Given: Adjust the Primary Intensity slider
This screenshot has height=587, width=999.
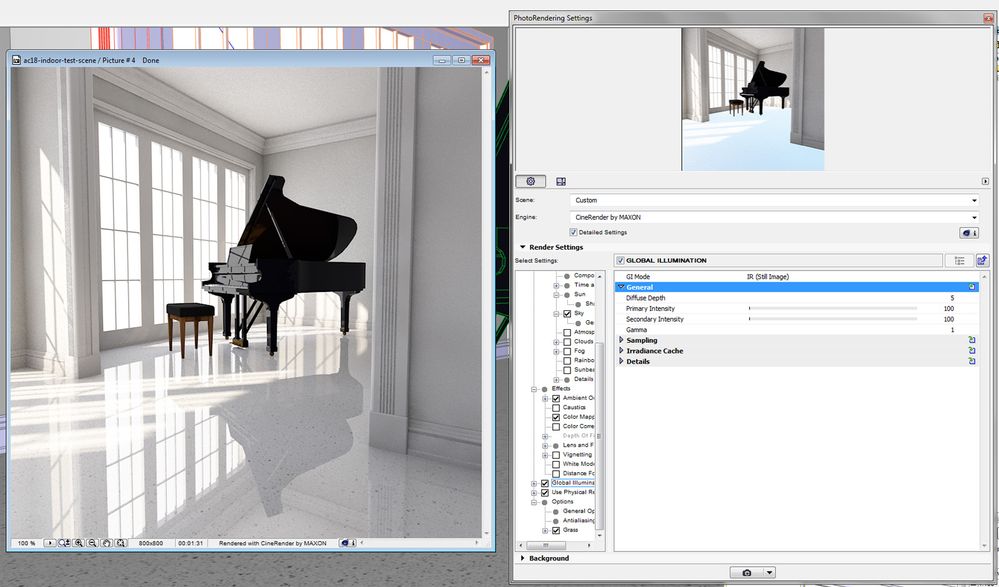Looking at the screenshot, I should coord(833,308).
